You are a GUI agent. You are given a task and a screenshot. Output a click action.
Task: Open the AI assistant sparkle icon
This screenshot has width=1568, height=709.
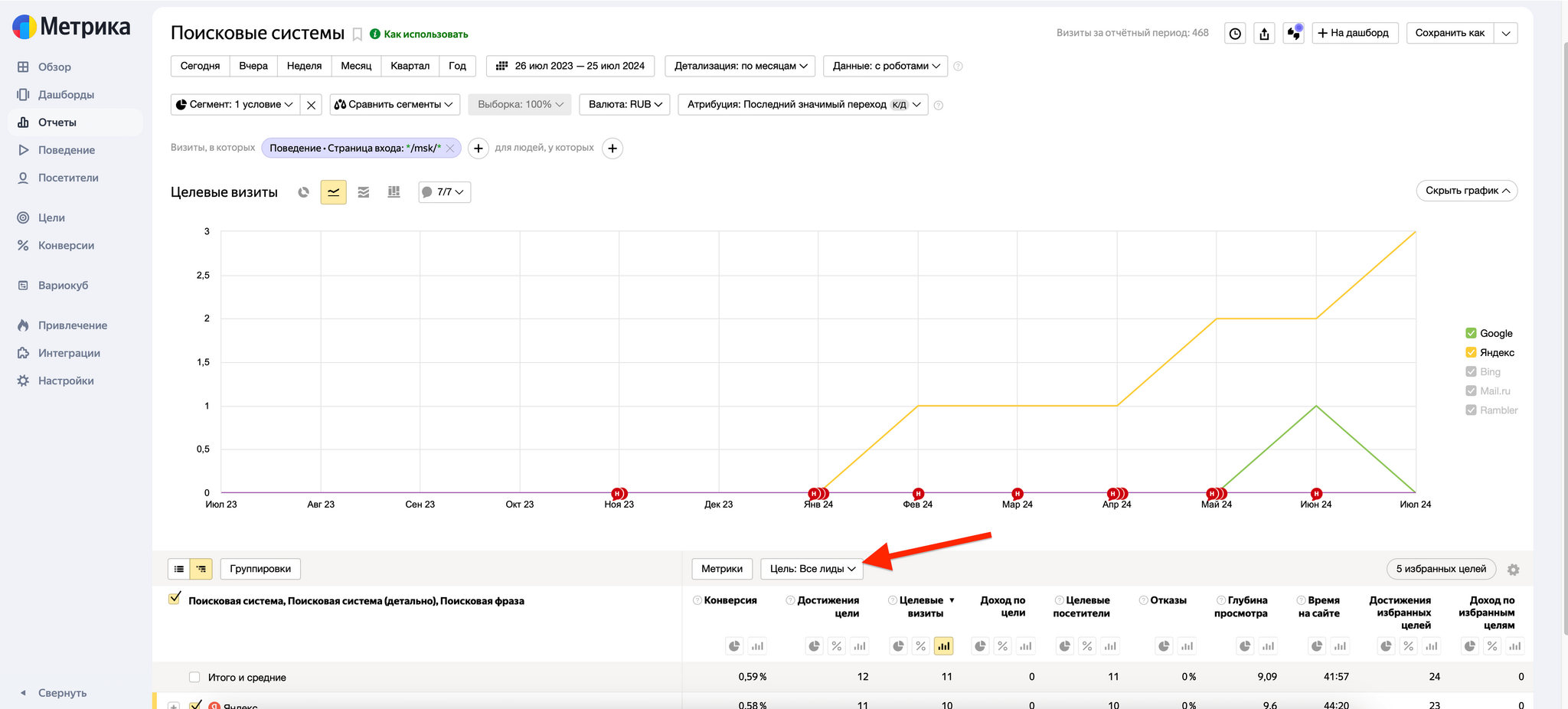[x=1294, y=33]
